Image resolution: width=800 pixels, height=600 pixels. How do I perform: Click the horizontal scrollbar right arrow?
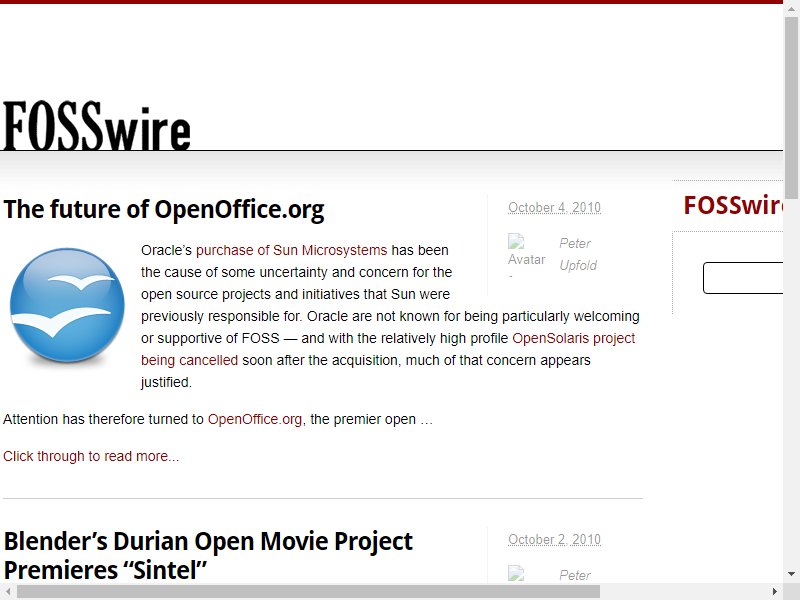click(774, 592)
